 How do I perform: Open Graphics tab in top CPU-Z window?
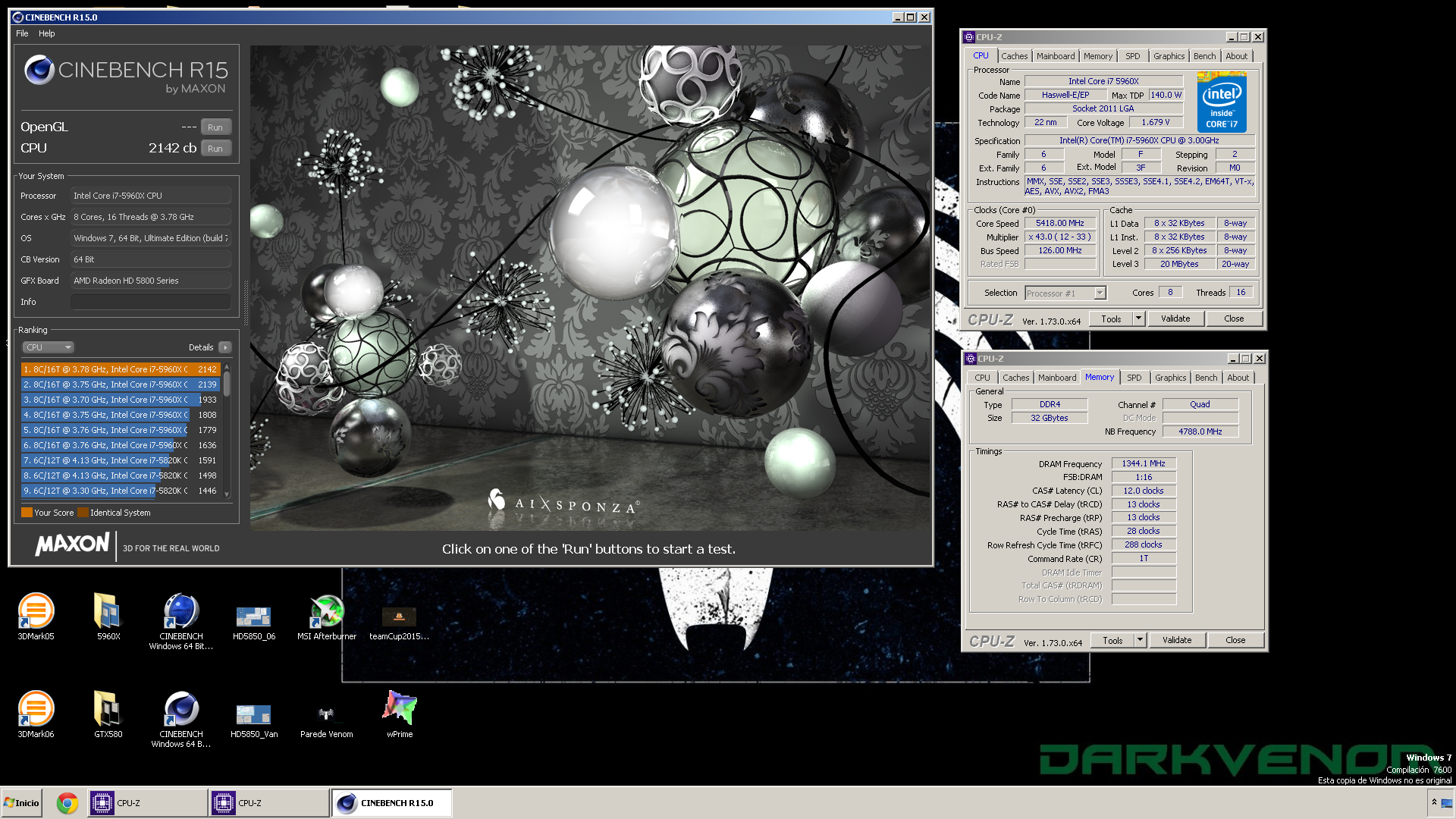tap(1169, 56)
